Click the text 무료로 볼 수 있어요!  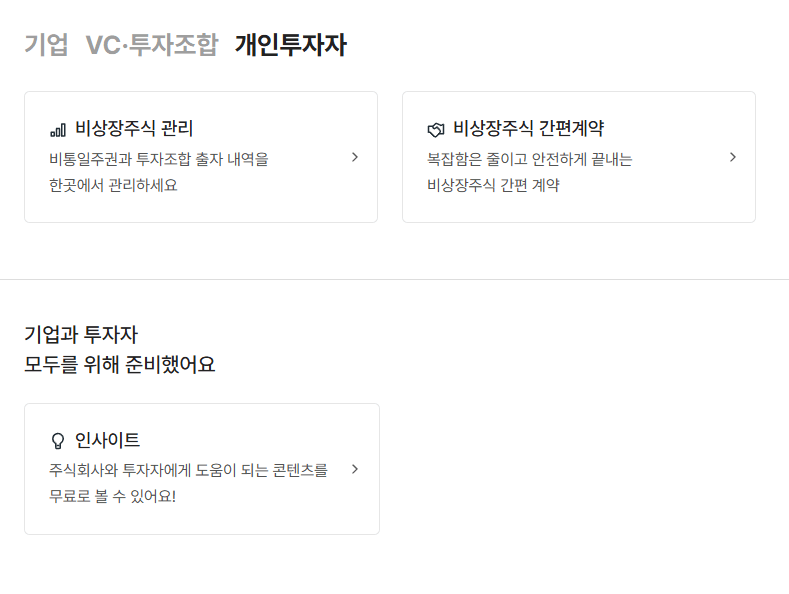click(112, 496)
